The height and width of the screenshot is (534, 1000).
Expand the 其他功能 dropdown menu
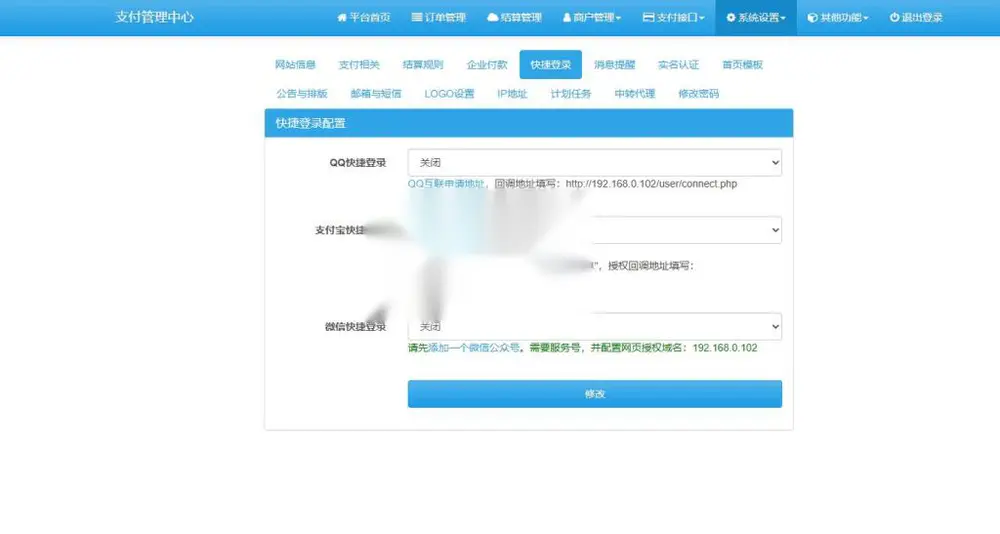pos(838,18)
